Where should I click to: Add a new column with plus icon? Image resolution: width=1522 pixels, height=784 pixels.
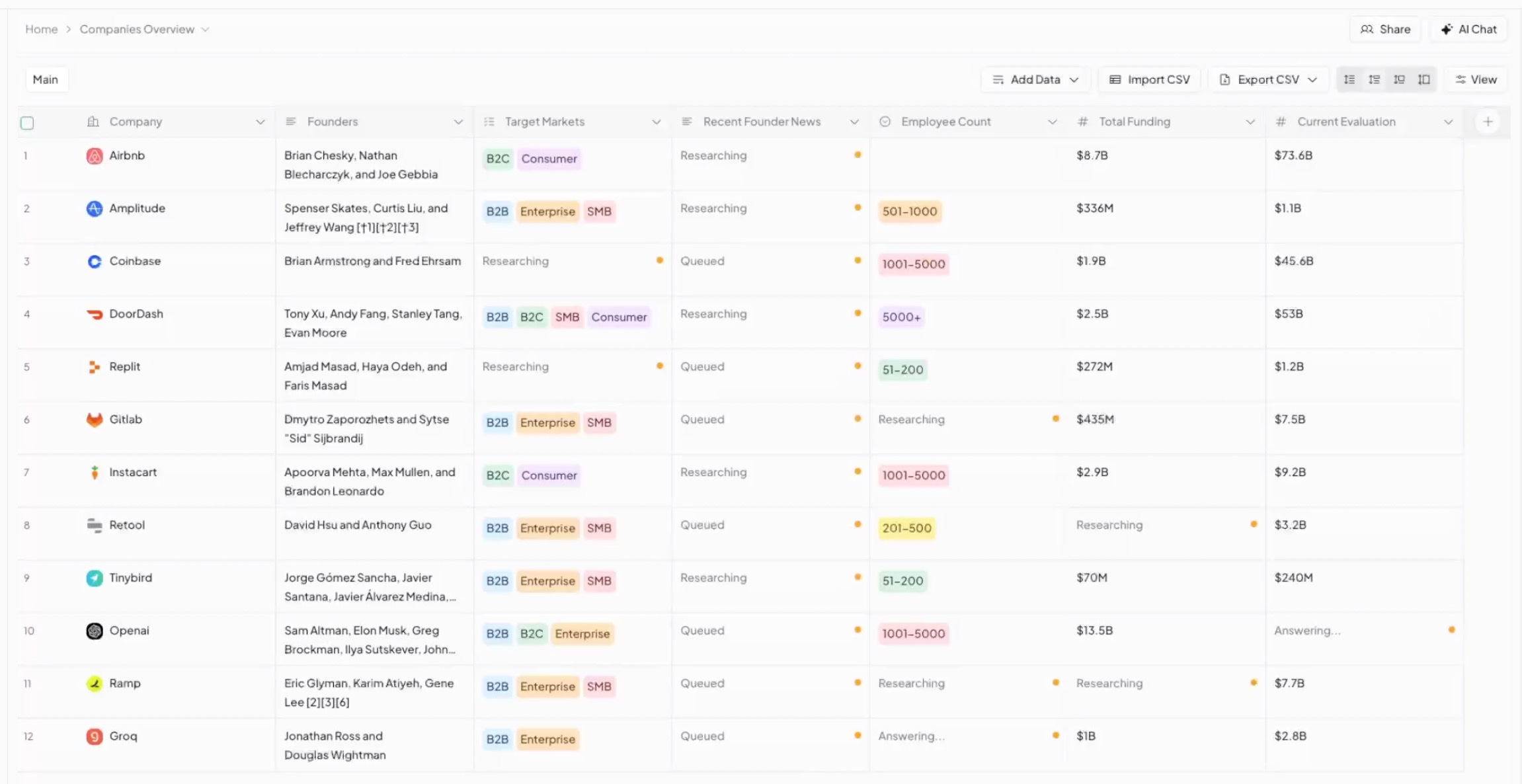pos(1488,122)
